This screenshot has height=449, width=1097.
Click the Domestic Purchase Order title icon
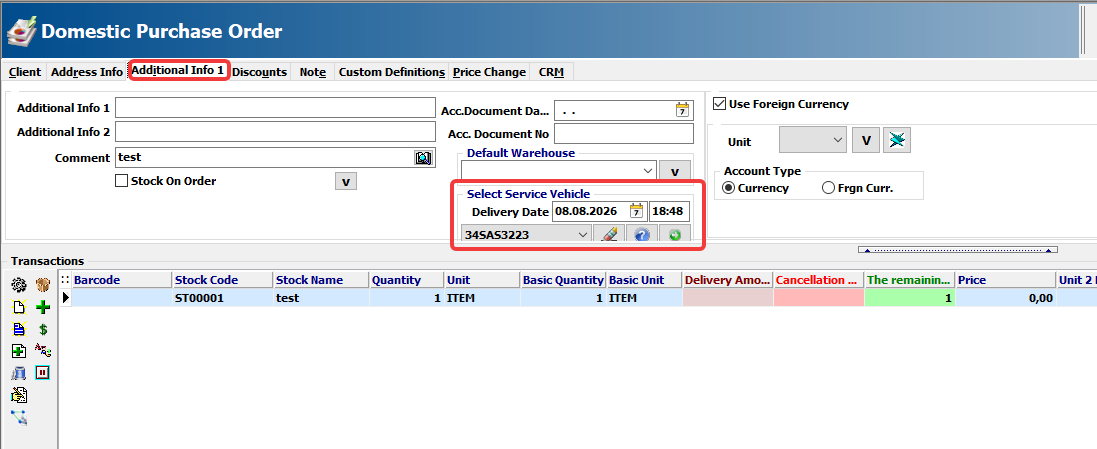tap(22, 33)
